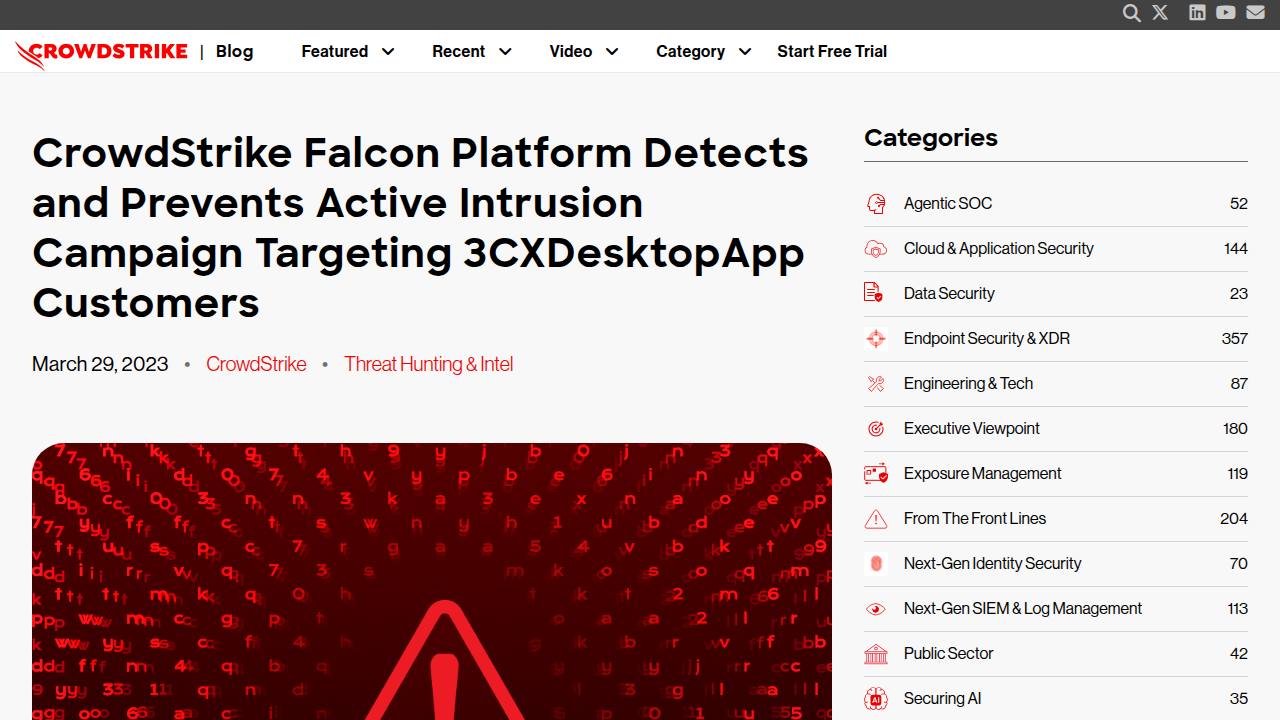Click the Engineering & Tech tools icon

tap(876, 384)
